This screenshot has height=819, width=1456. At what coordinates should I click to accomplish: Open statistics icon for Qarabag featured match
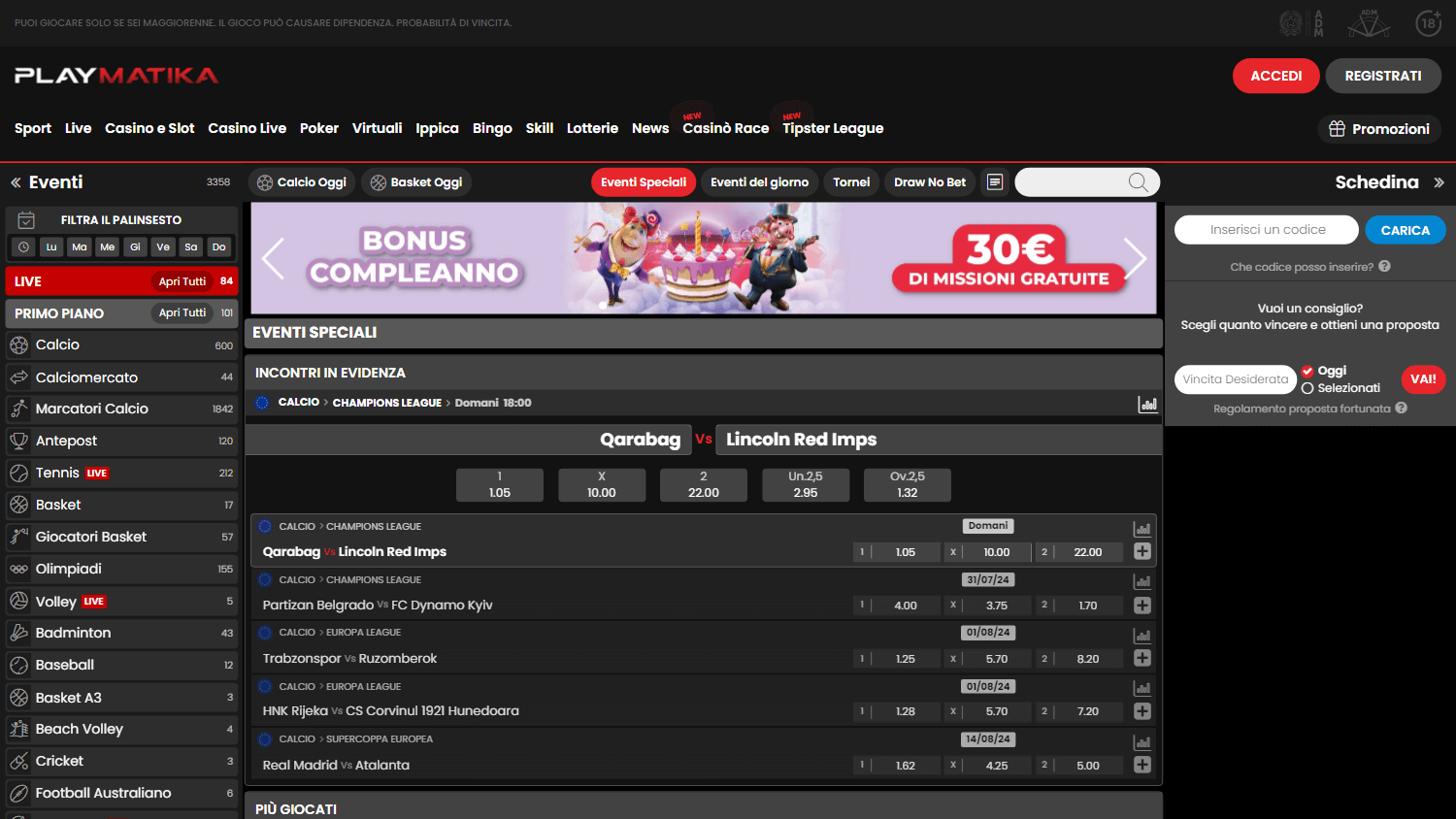[1147, 404]
